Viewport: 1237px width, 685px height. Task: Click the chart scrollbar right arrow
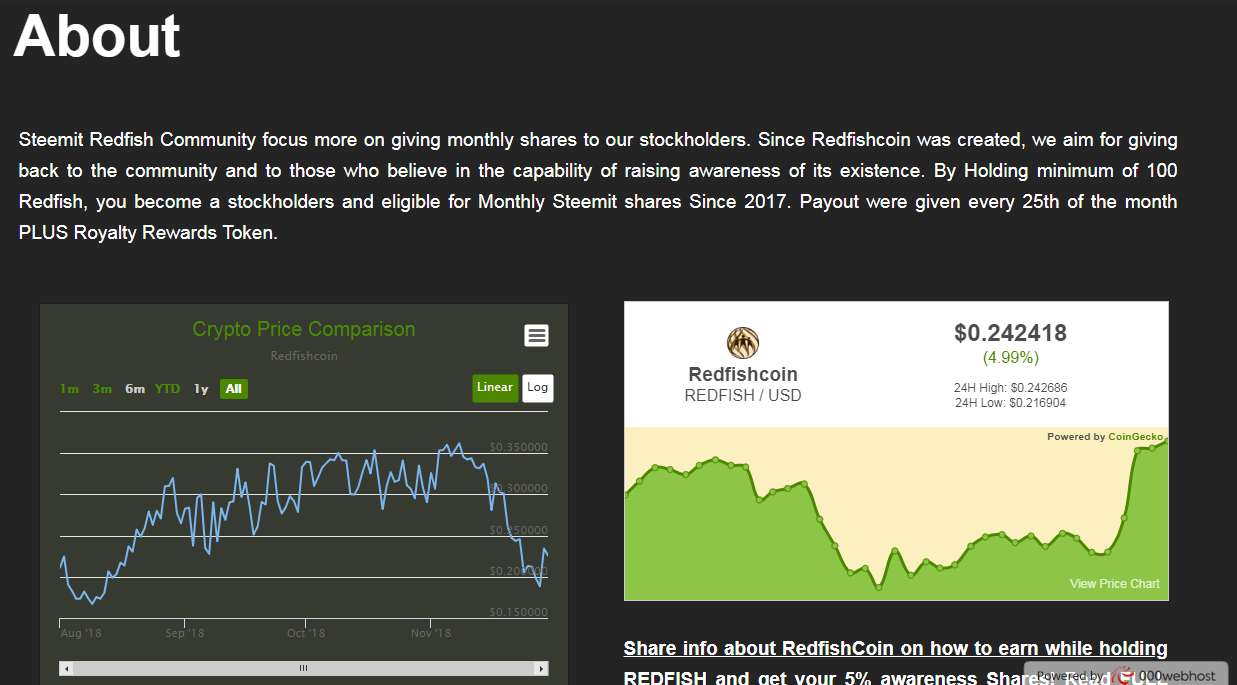[x=541, y=668]
